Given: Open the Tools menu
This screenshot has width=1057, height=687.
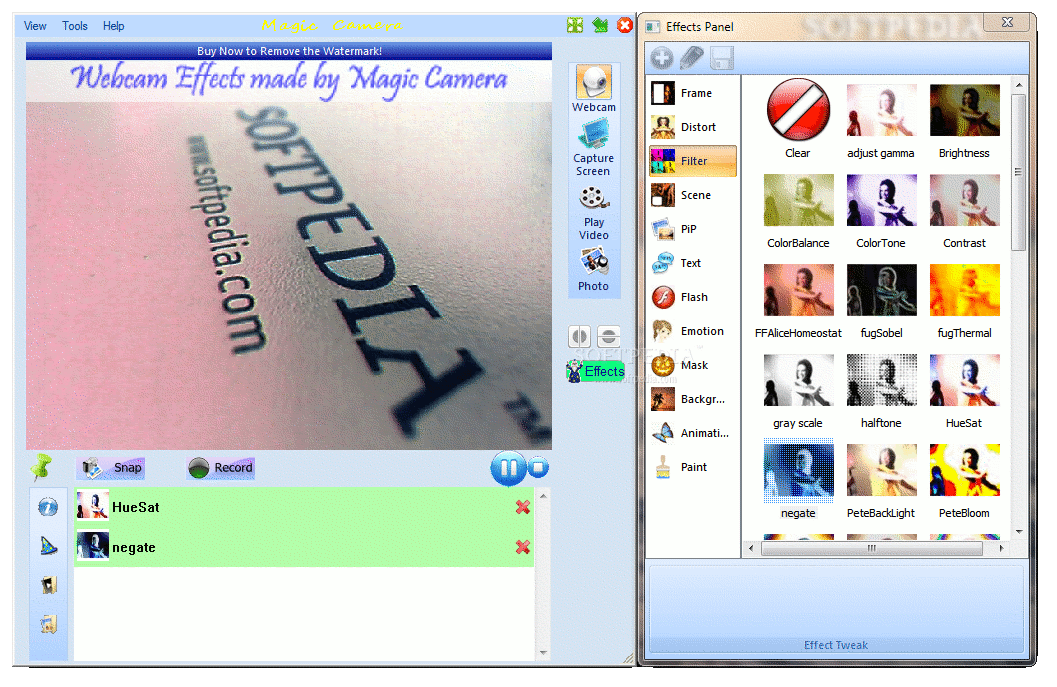Looking at the screenshot, I should coord(75,26).
